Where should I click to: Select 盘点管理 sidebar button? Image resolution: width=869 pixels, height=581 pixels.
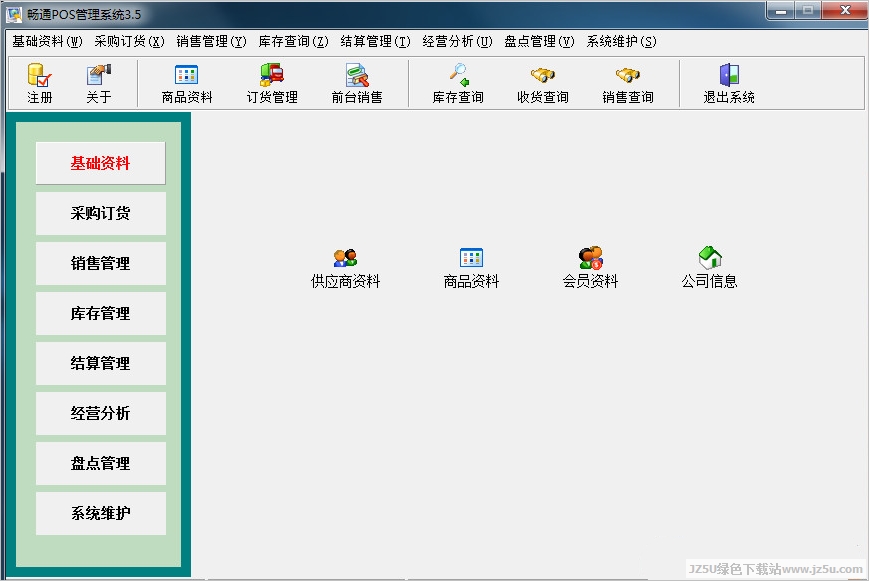pos(101,463)
